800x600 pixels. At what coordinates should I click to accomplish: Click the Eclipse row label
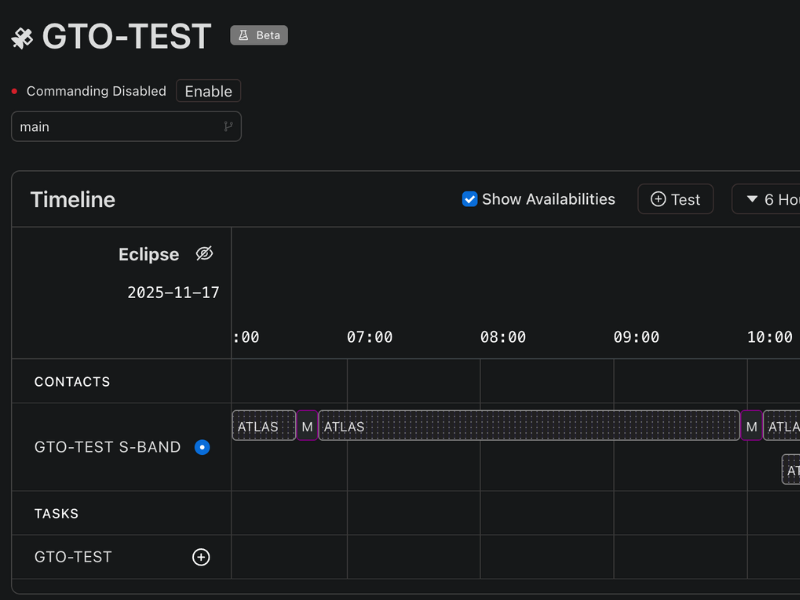click(148, 254)
